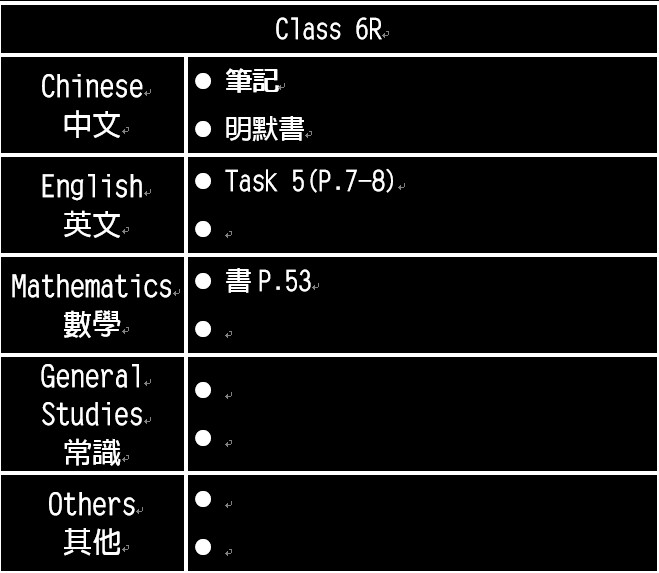Click the 明默書 bullet item text
Image resolution: width=659 pixels, height=573 pixels.
click(x=265, y=129)
